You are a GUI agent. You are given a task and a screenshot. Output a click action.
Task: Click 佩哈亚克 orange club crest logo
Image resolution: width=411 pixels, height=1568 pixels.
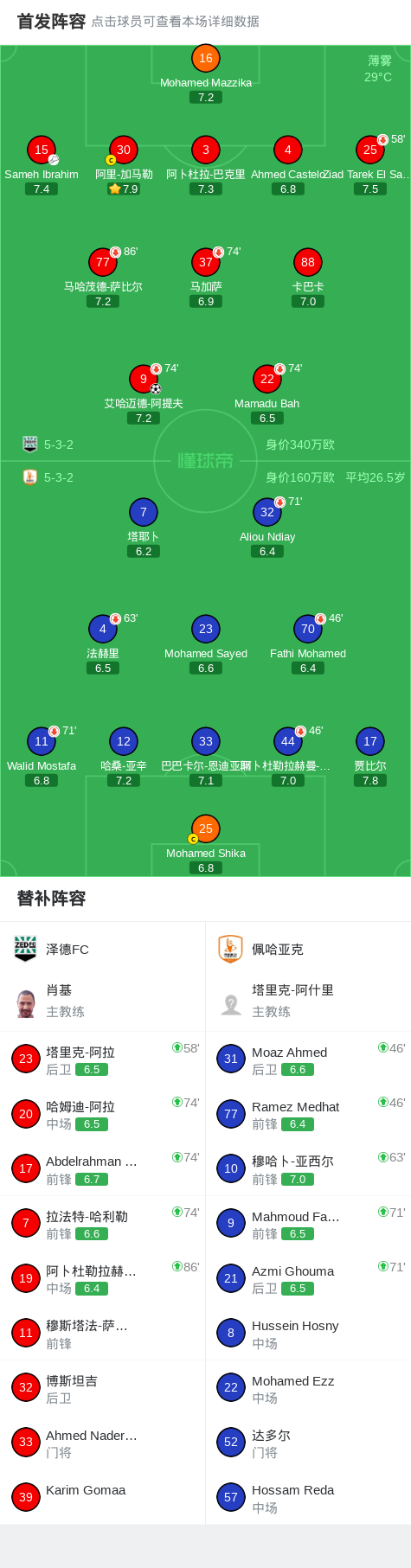point(230,949)
